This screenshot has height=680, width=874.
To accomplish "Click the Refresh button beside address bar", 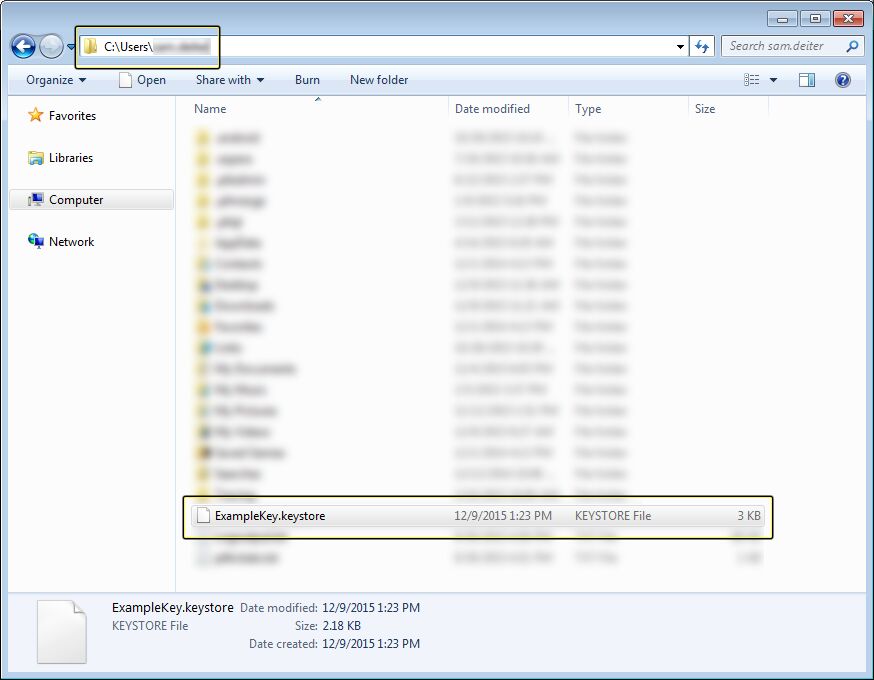I will (x=702, y=46).
